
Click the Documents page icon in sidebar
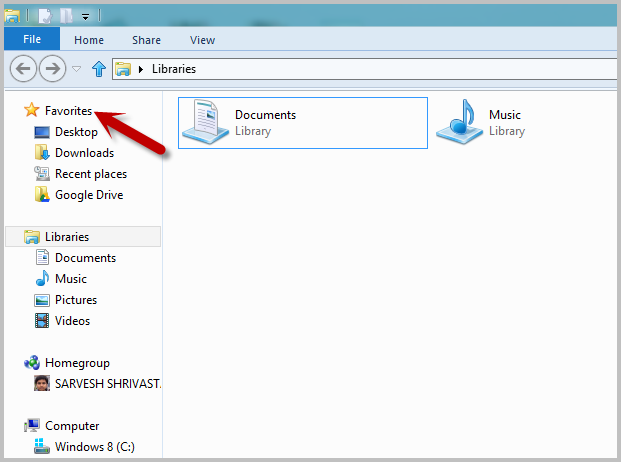[42, 257]
